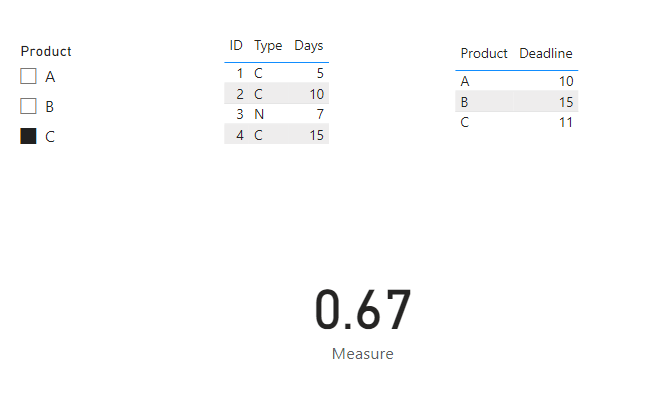Sort by the Days column header
The image size is (664, 404).
tap(309, 46)
